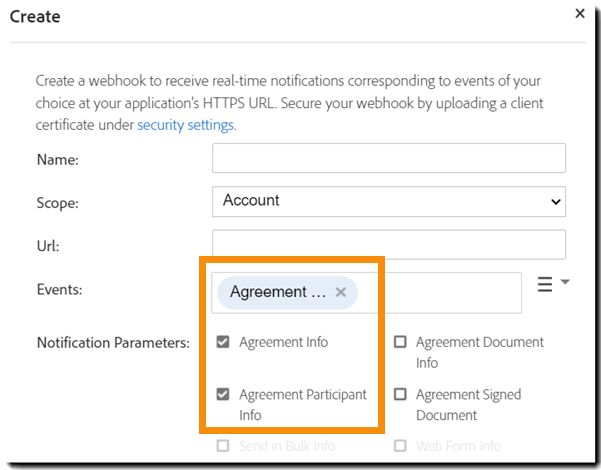Viewport: 601px width, 470px height.
Task: Enable the Agreement Document Info checkbox
Action: pyautogui.click(x=400, y=342)
